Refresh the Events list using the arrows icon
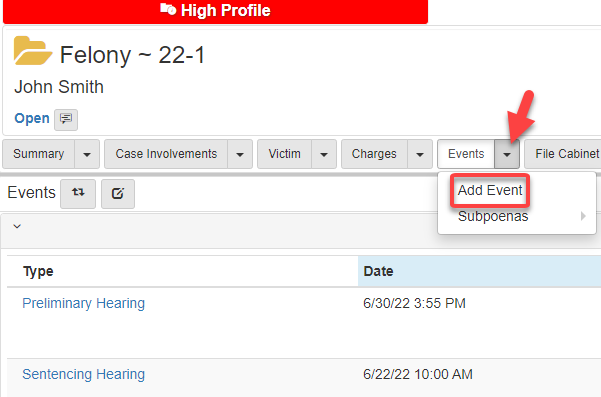Viewport: 601px width, 397px height. click(x=78, y=194)
